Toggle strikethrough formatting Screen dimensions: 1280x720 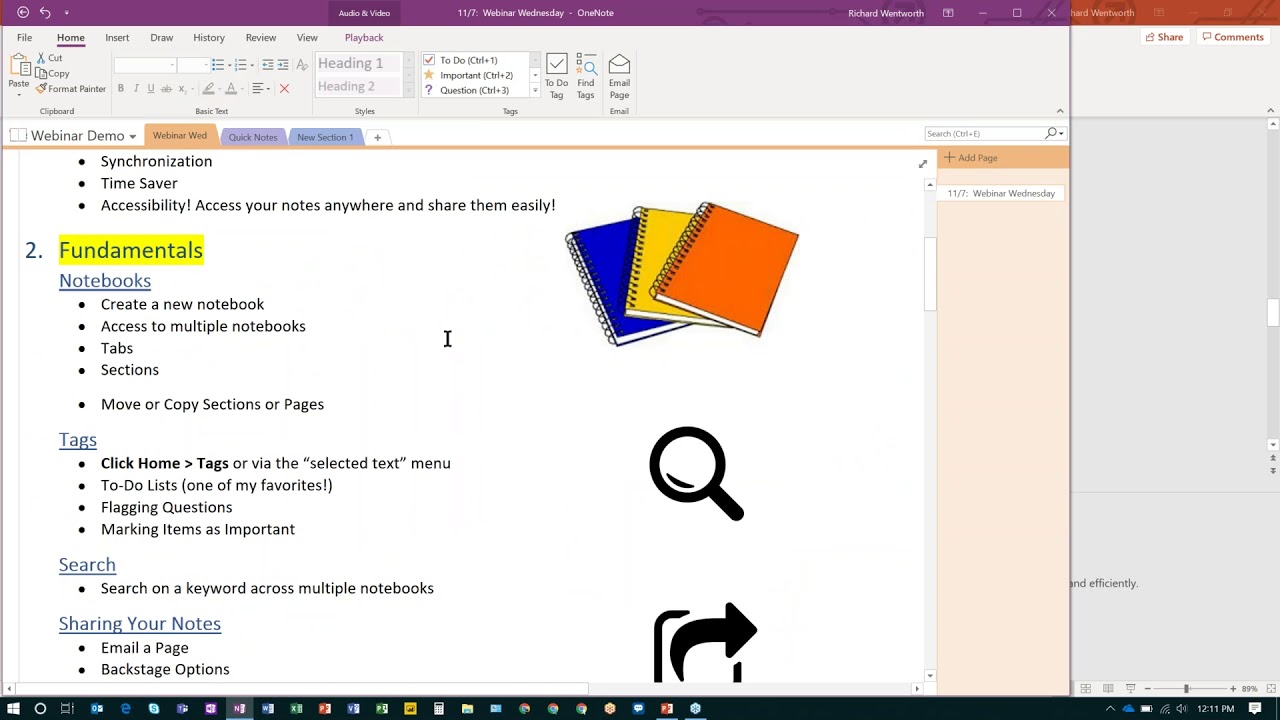166,89
